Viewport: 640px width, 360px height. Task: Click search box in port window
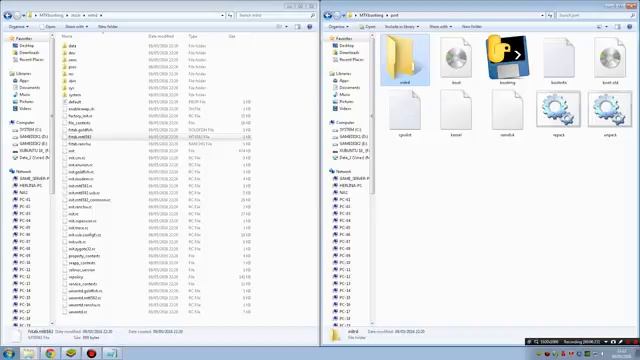point(596,16)
